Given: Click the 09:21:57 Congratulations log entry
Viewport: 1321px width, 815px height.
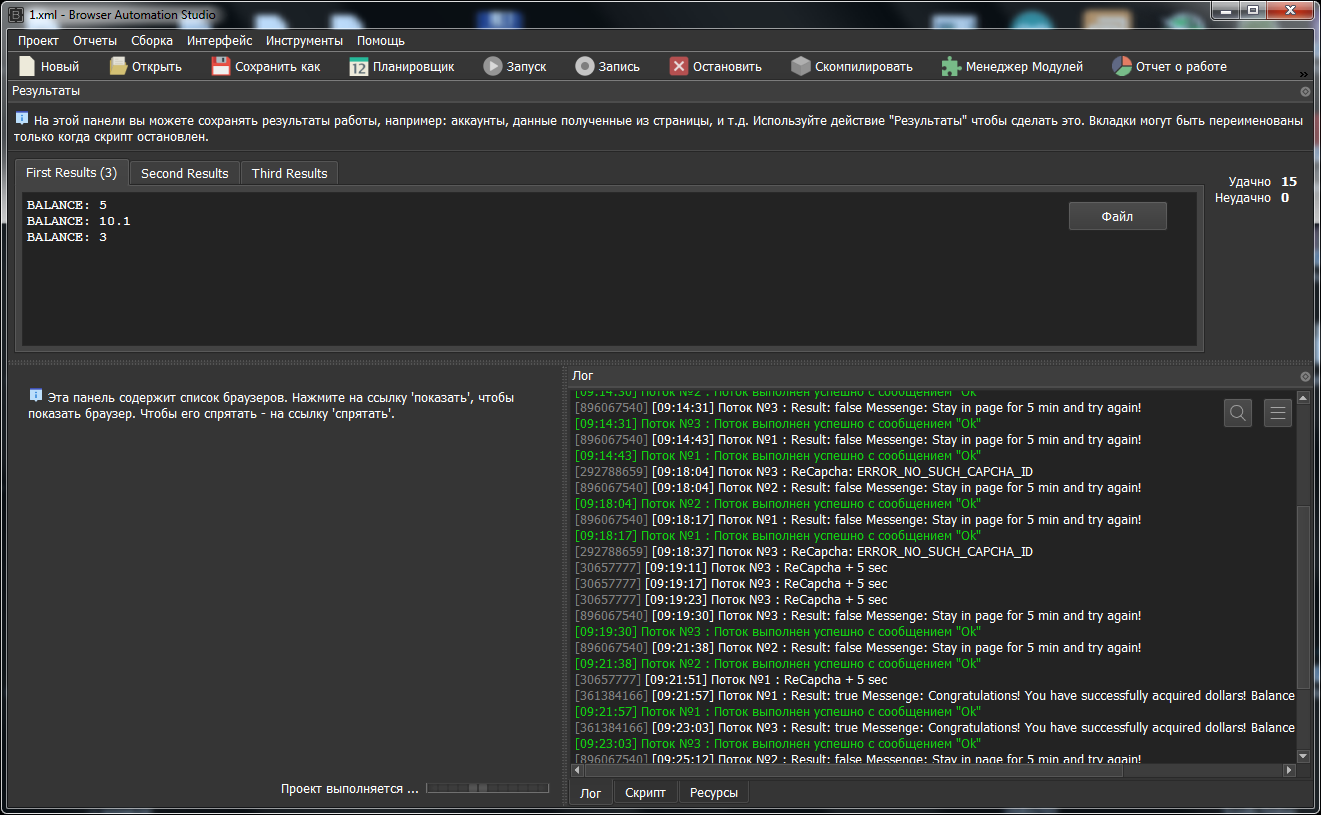Looking at the screenshot, I should coord(935,695).
